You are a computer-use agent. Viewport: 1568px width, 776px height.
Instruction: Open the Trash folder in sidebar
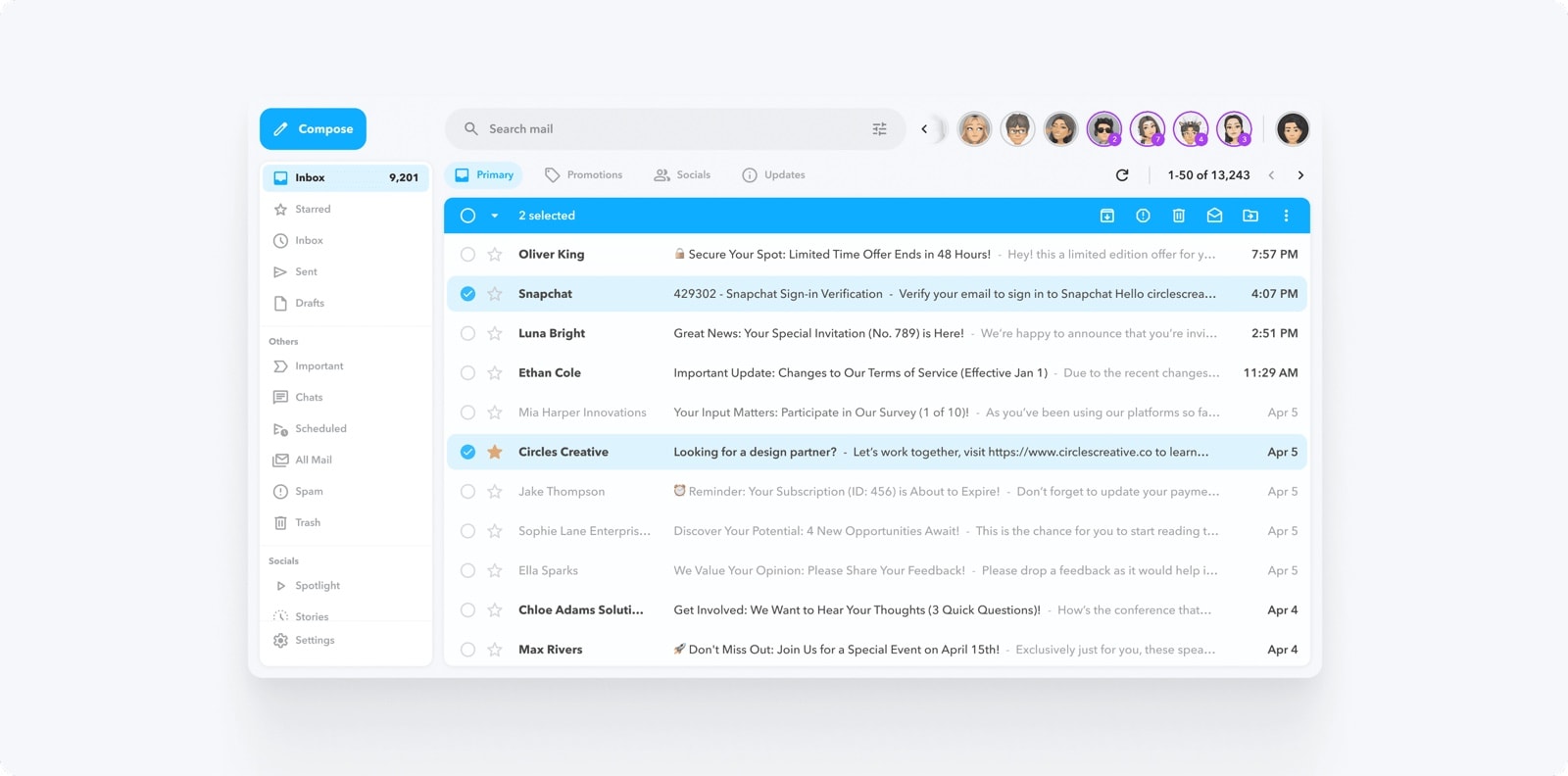[x=346, y=522]
